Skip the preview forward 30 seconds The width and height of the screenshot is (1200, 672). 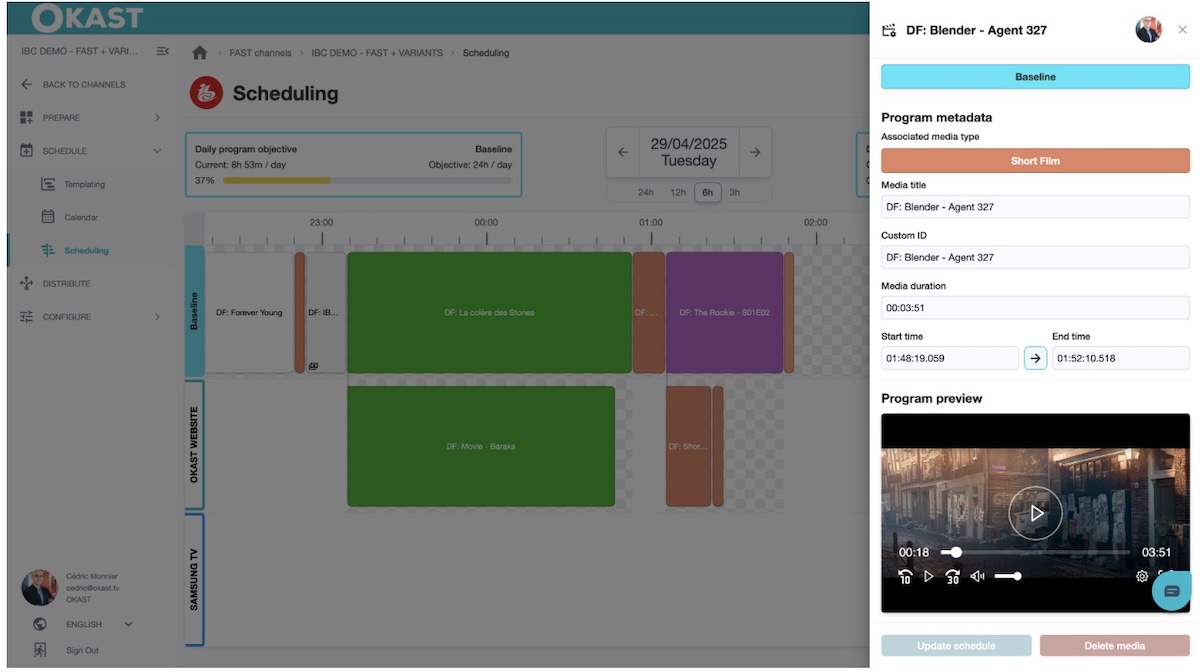pyautogui.click(x=952, y=576)
